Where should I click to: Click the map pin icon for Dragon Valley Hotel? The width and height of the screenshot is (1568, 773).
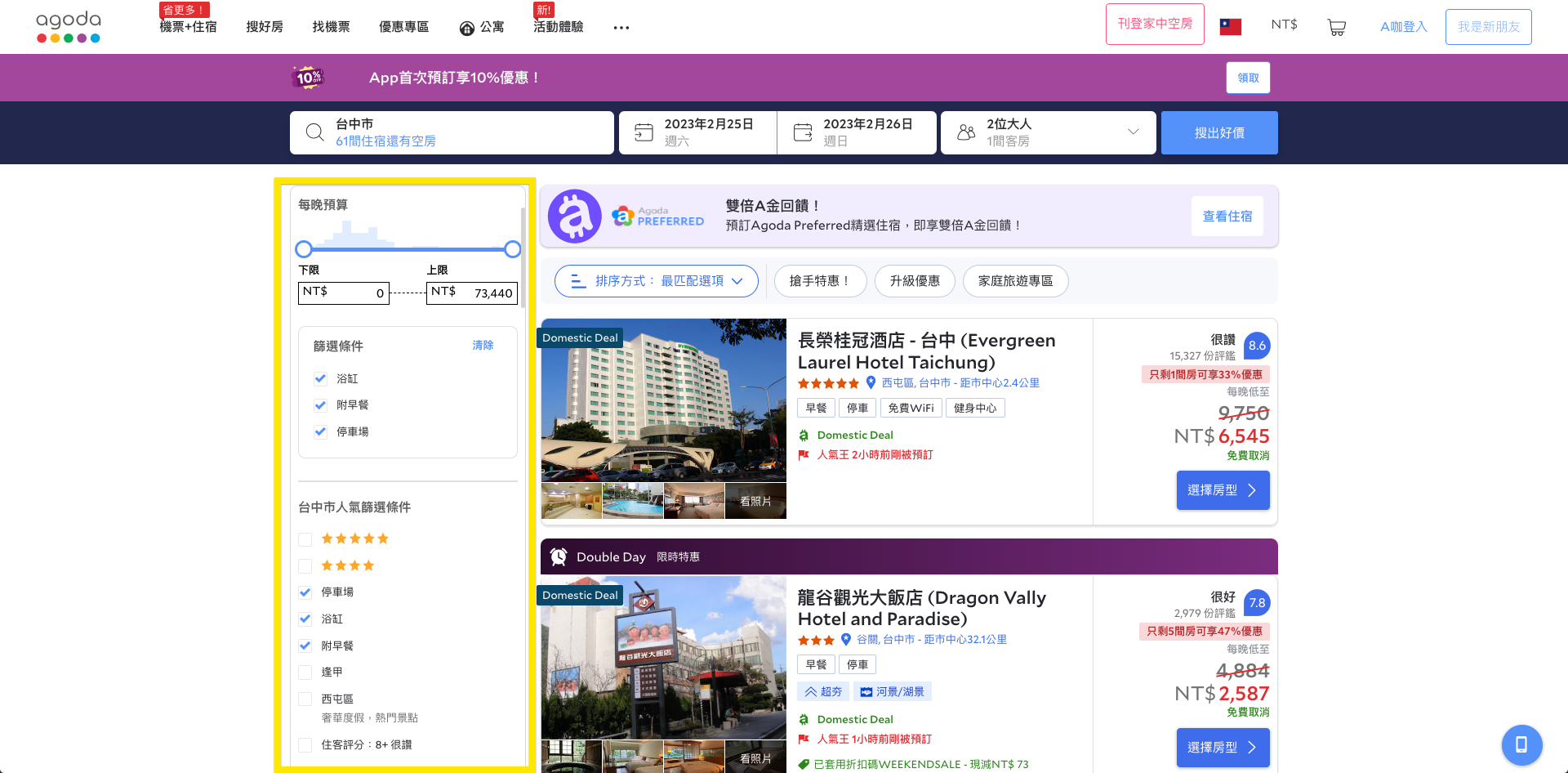[x=846, y=640]
